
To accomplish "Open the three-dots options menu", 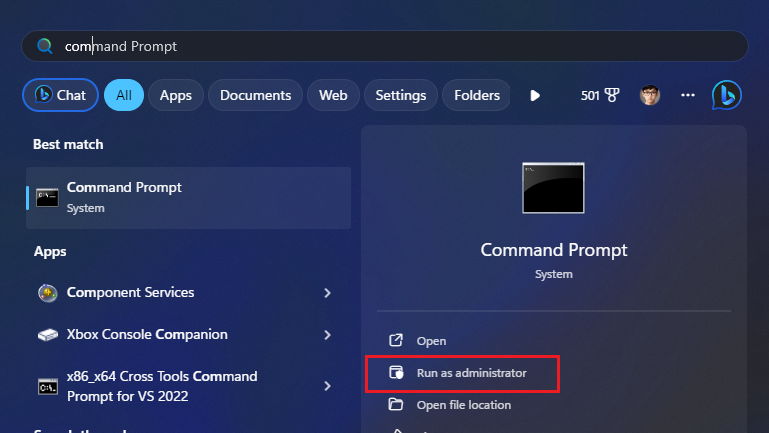I will 688,95.
